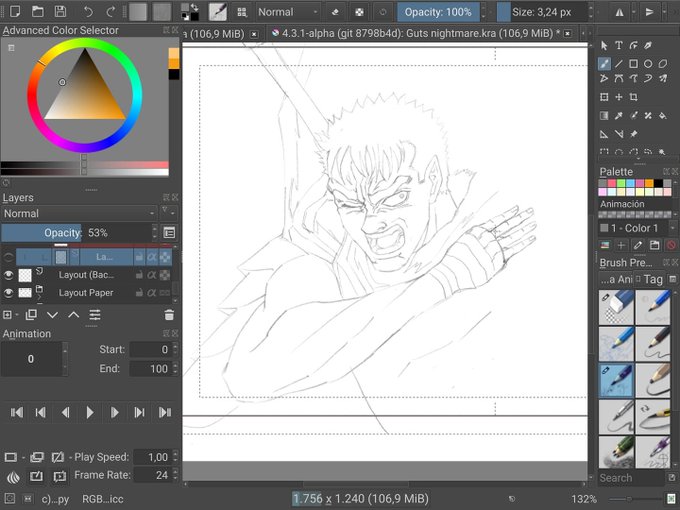
Task: Open the layer blending mode Normal dropdown
Action: pyautogui.click(x=79, y=213)
